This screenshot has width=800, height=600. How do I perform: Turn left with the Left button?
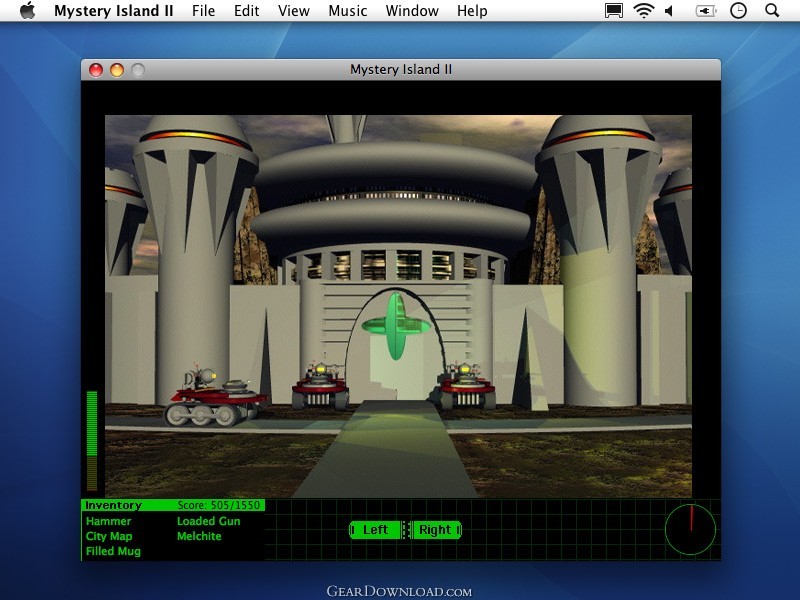[x=375, y=530]
